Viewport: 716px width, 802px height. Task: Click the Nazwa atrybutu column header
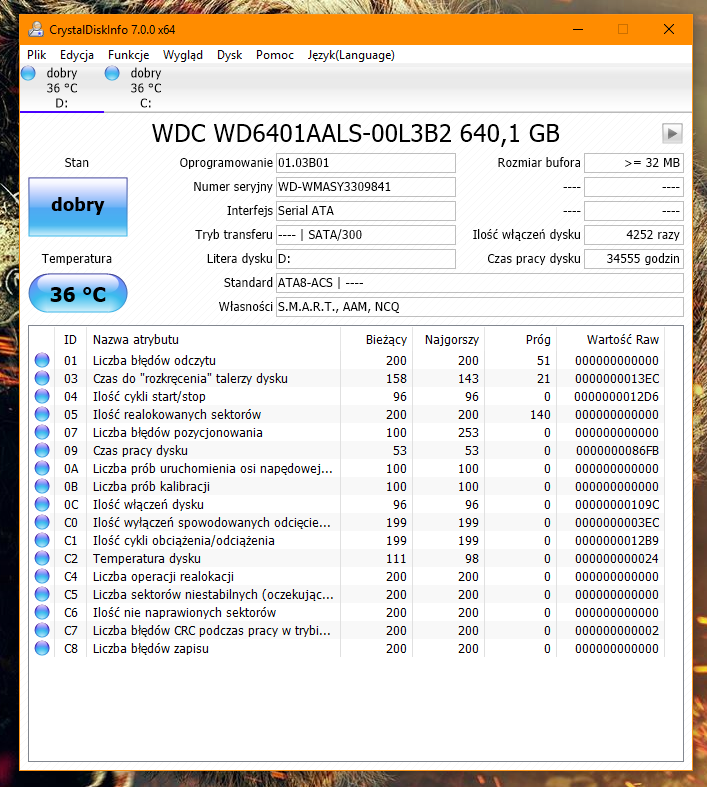[x=213, y=340]
